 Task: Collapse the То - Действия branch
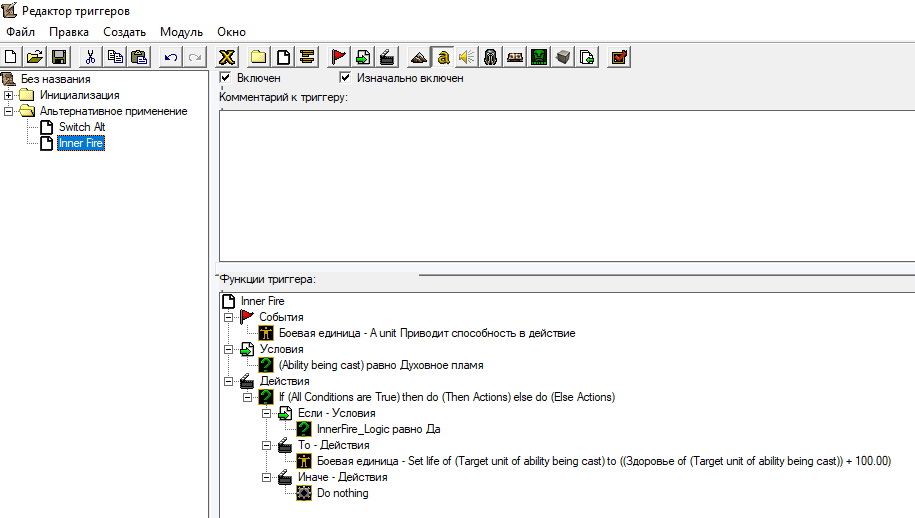(x=267, y=445)
